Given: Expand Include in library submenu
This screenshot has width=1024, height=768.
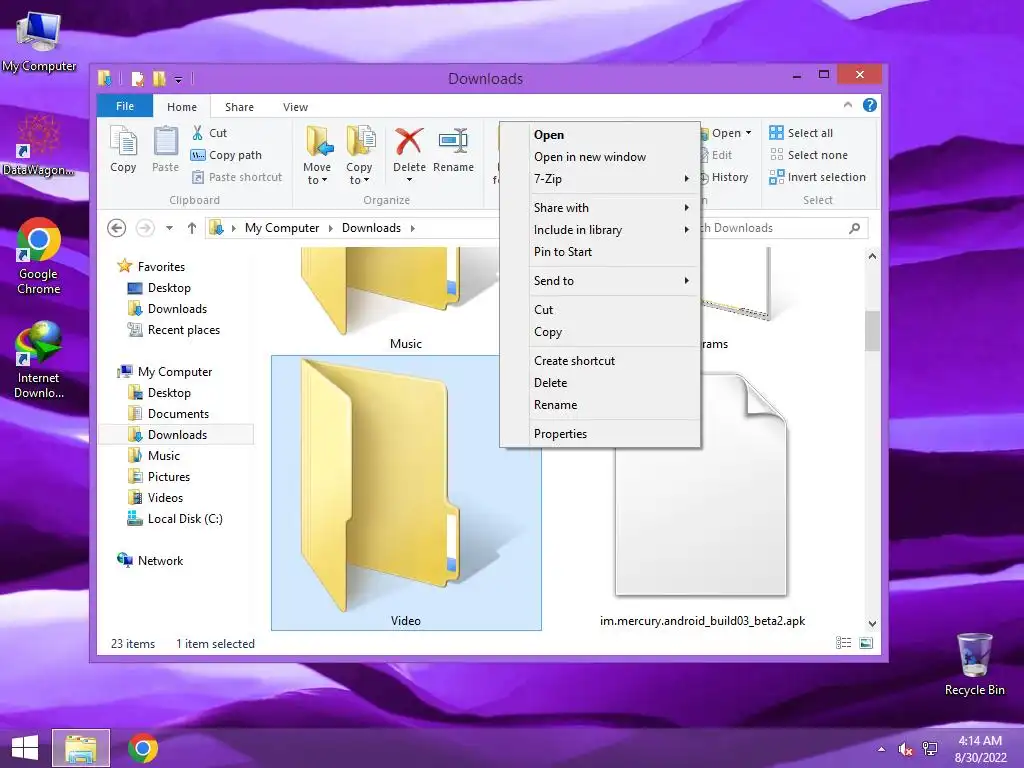Looking at the screenshot, I should (x=601, y=230).
